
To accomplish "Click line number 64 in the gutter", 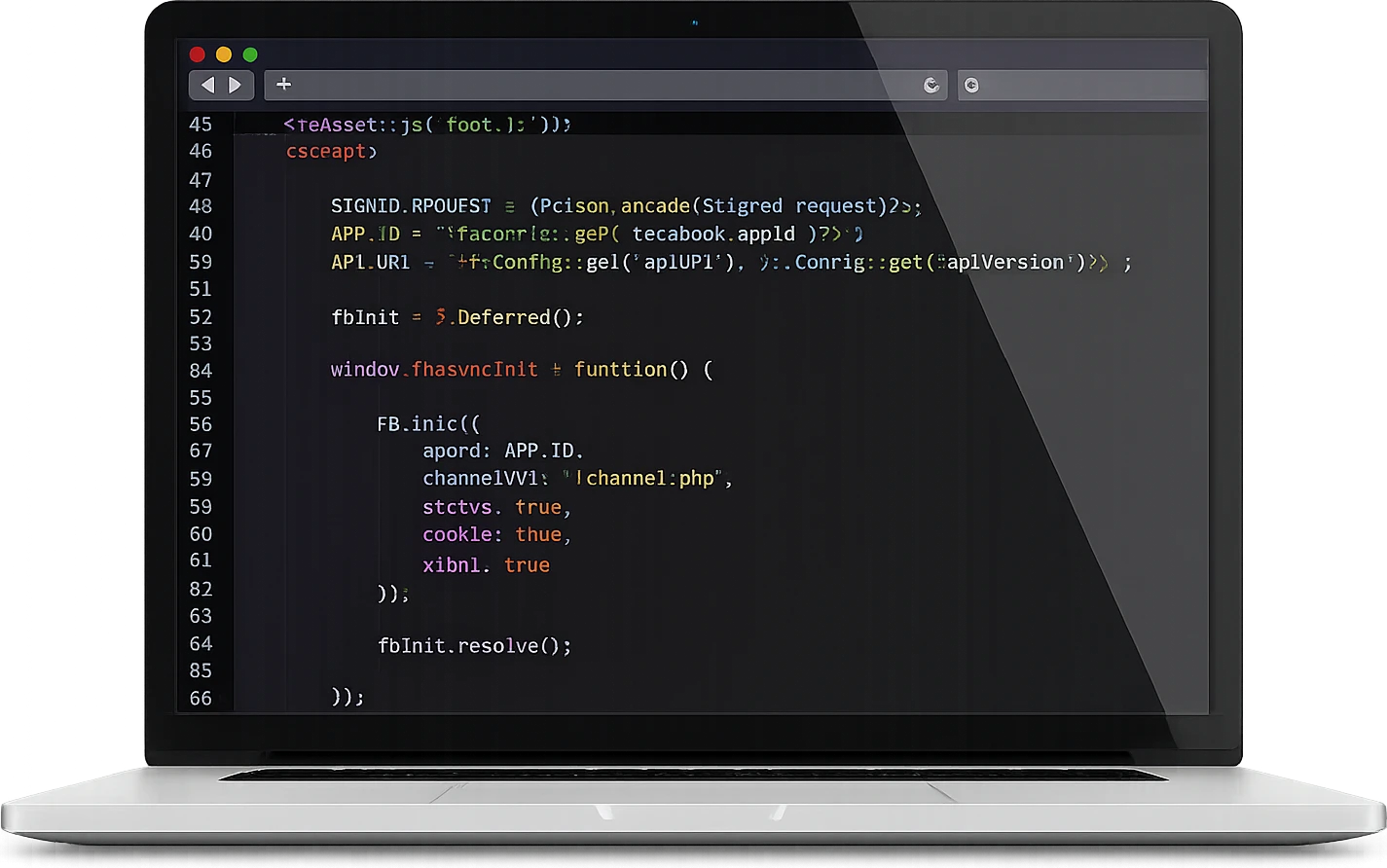I will pyautogui.click(x=201, y=644).
